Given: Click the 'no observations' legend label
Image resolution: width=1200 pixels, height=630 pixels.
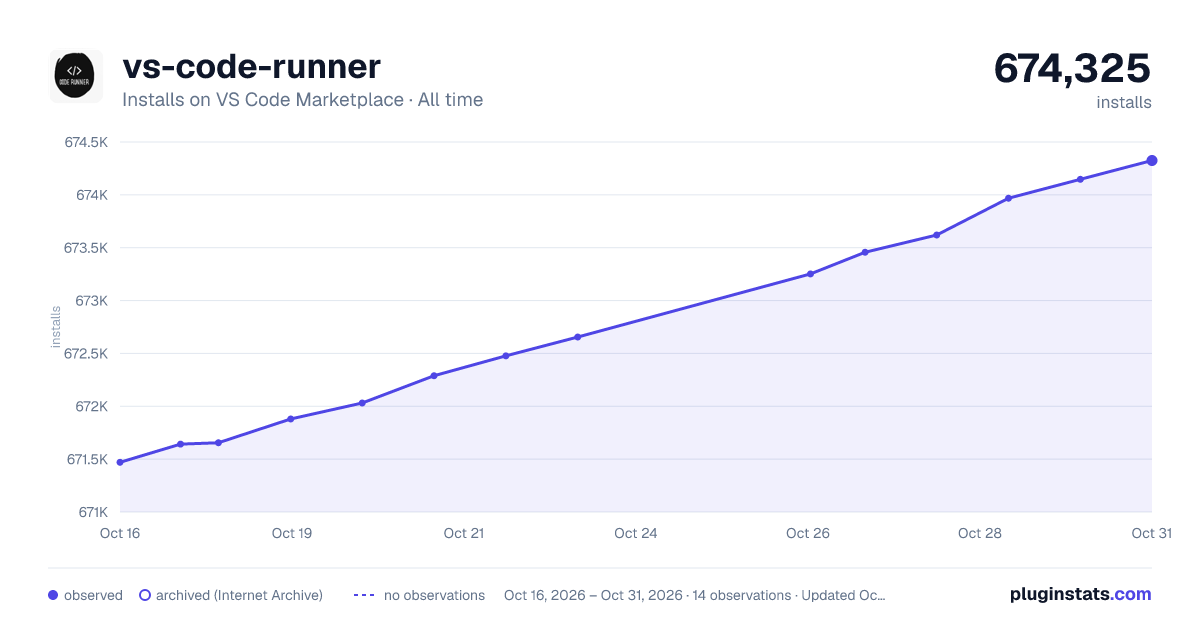Looking at the screenshot, I should [434, 595].
